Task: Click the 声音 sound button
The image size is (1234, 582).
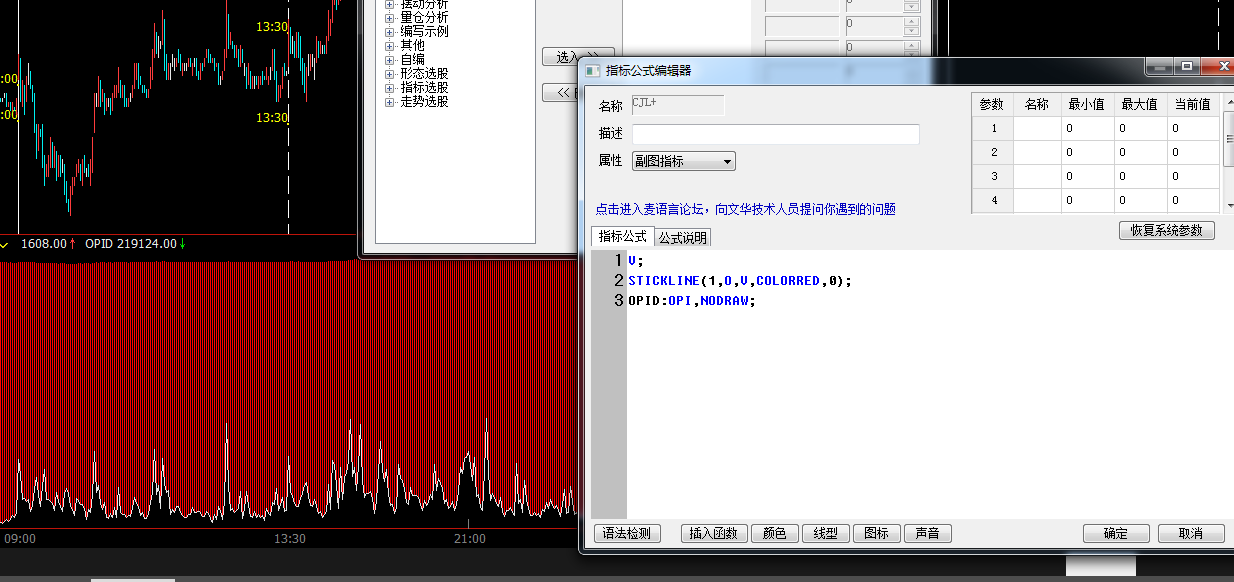Action: click(x=928, y=534)
